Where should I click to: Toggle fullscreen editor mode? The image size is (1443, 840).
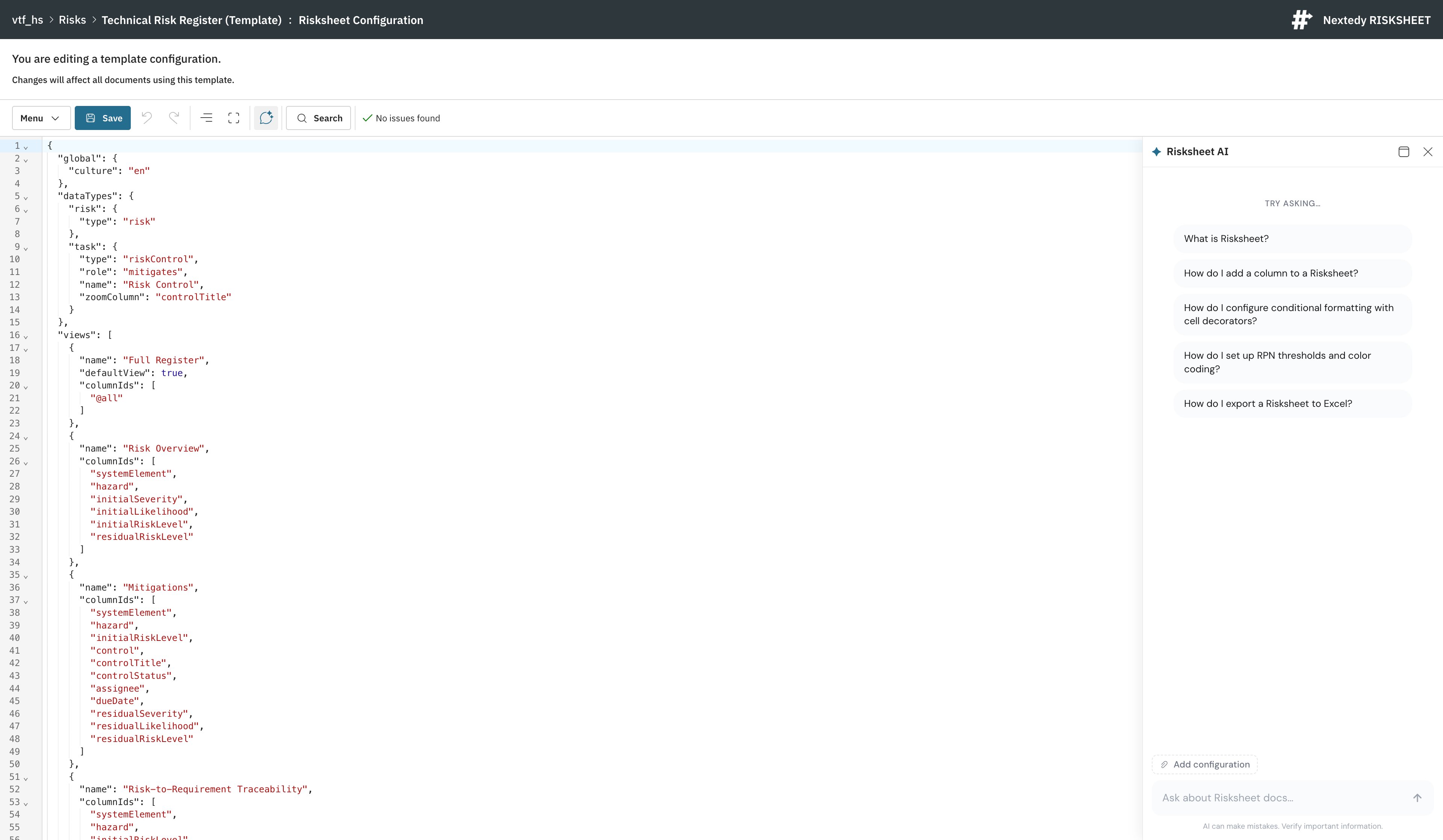click(234, 118)
